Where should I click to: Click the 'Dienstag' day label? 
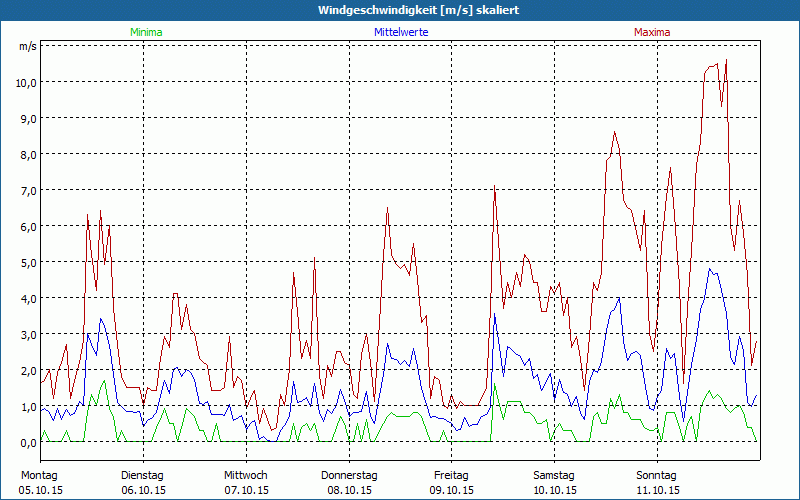(x=142, y=476)
